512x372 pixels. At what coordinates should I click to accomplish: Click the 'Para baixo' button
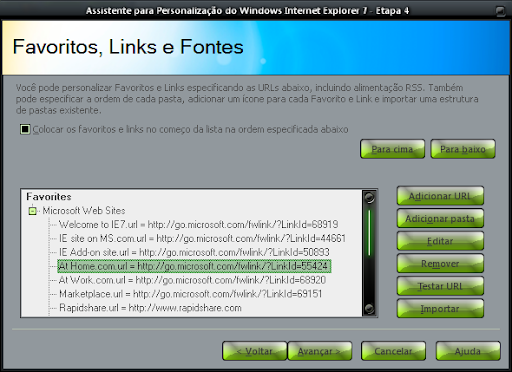(463, 149)
